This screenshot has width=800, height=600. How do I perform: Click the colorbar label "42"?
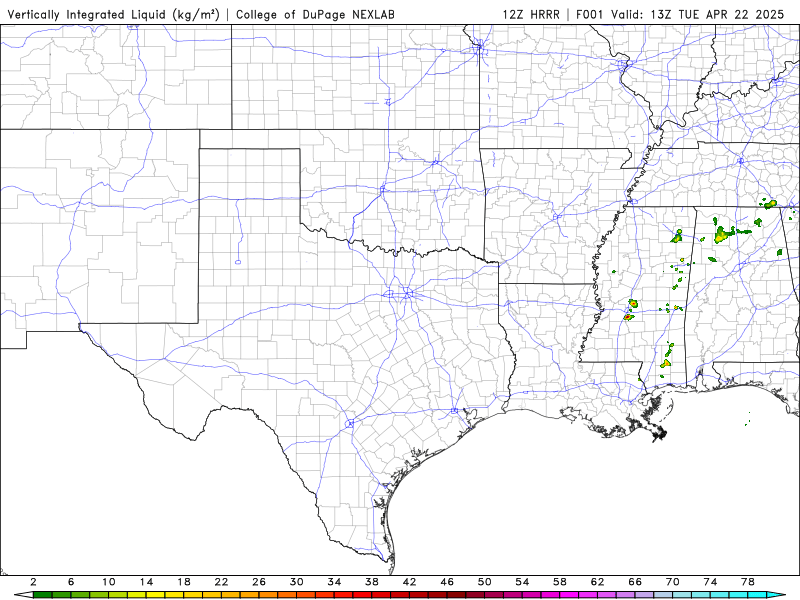410,582
